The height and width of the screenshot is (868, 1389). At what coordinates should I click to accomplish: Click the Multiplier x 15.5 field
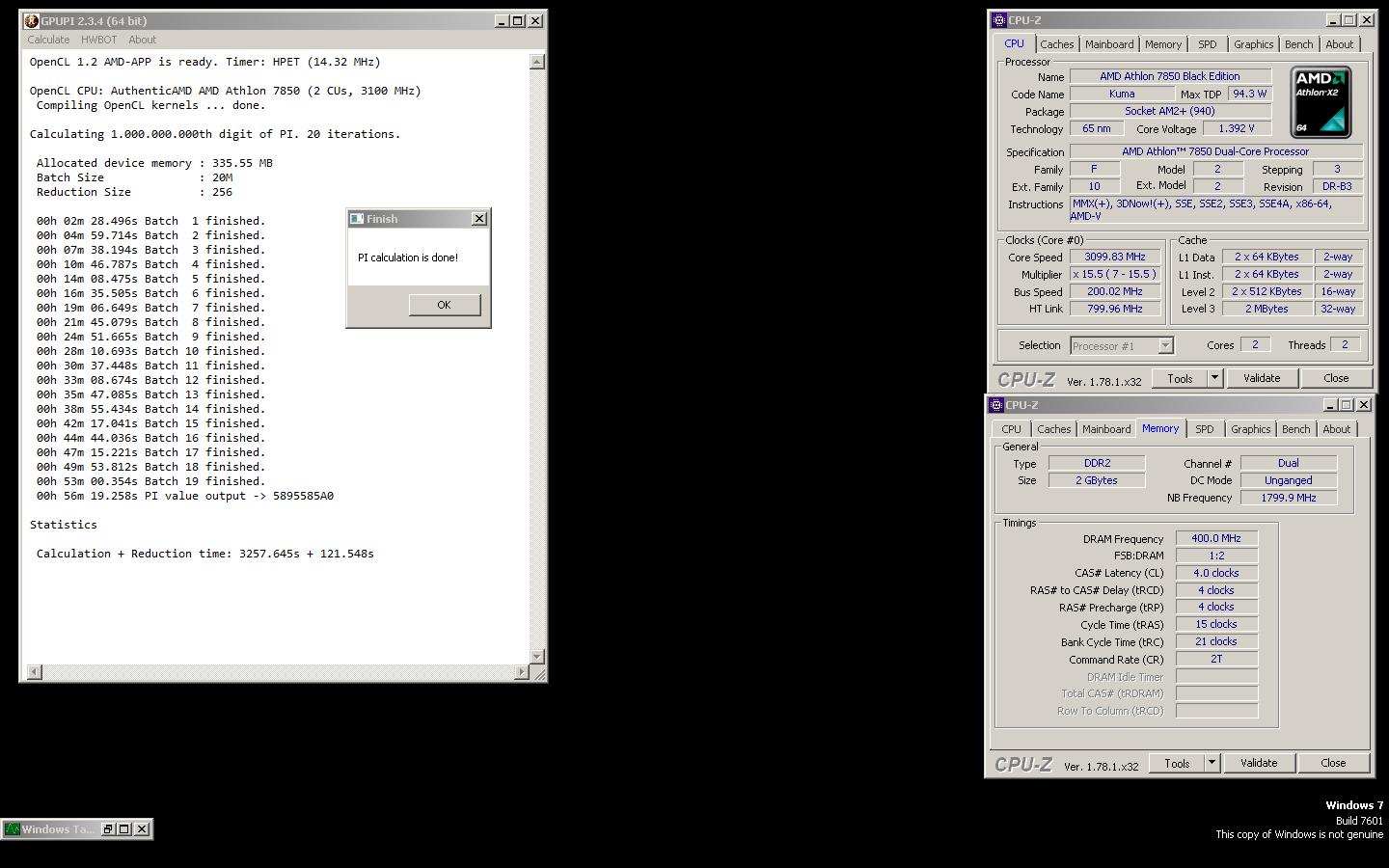[1115, 275]
